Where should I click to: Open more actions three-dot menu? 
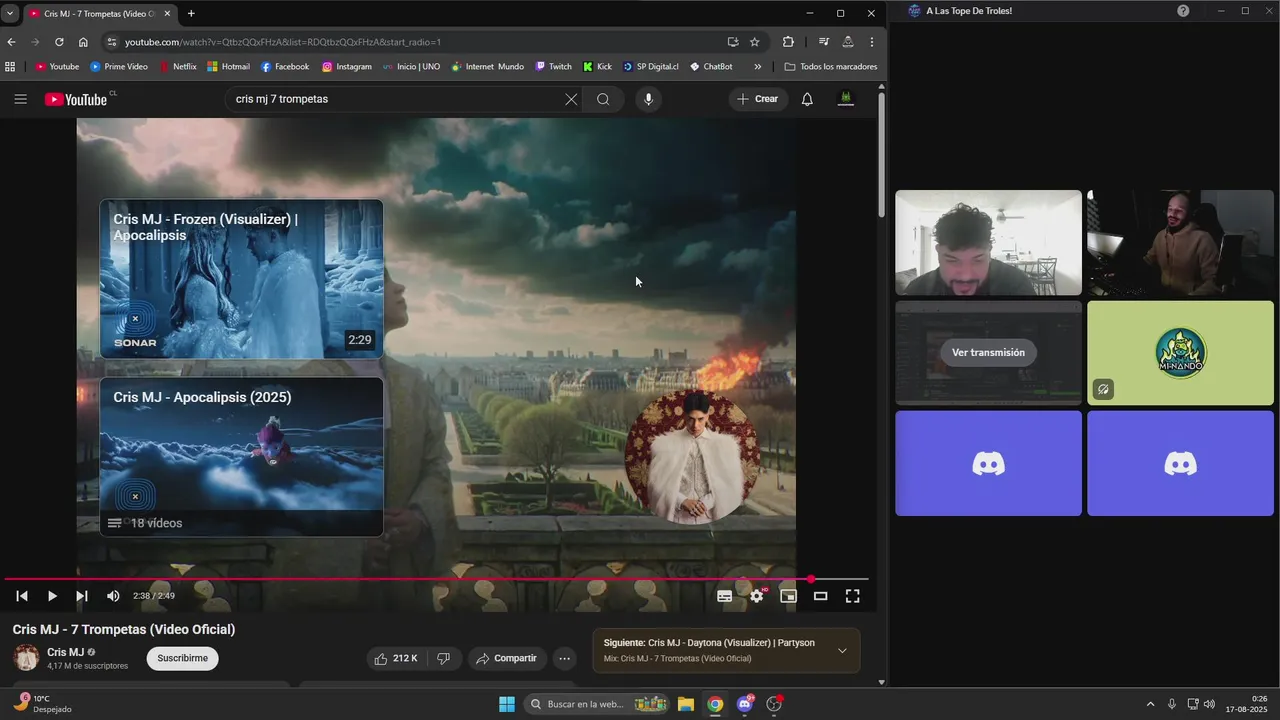click(x=564, y=658)
